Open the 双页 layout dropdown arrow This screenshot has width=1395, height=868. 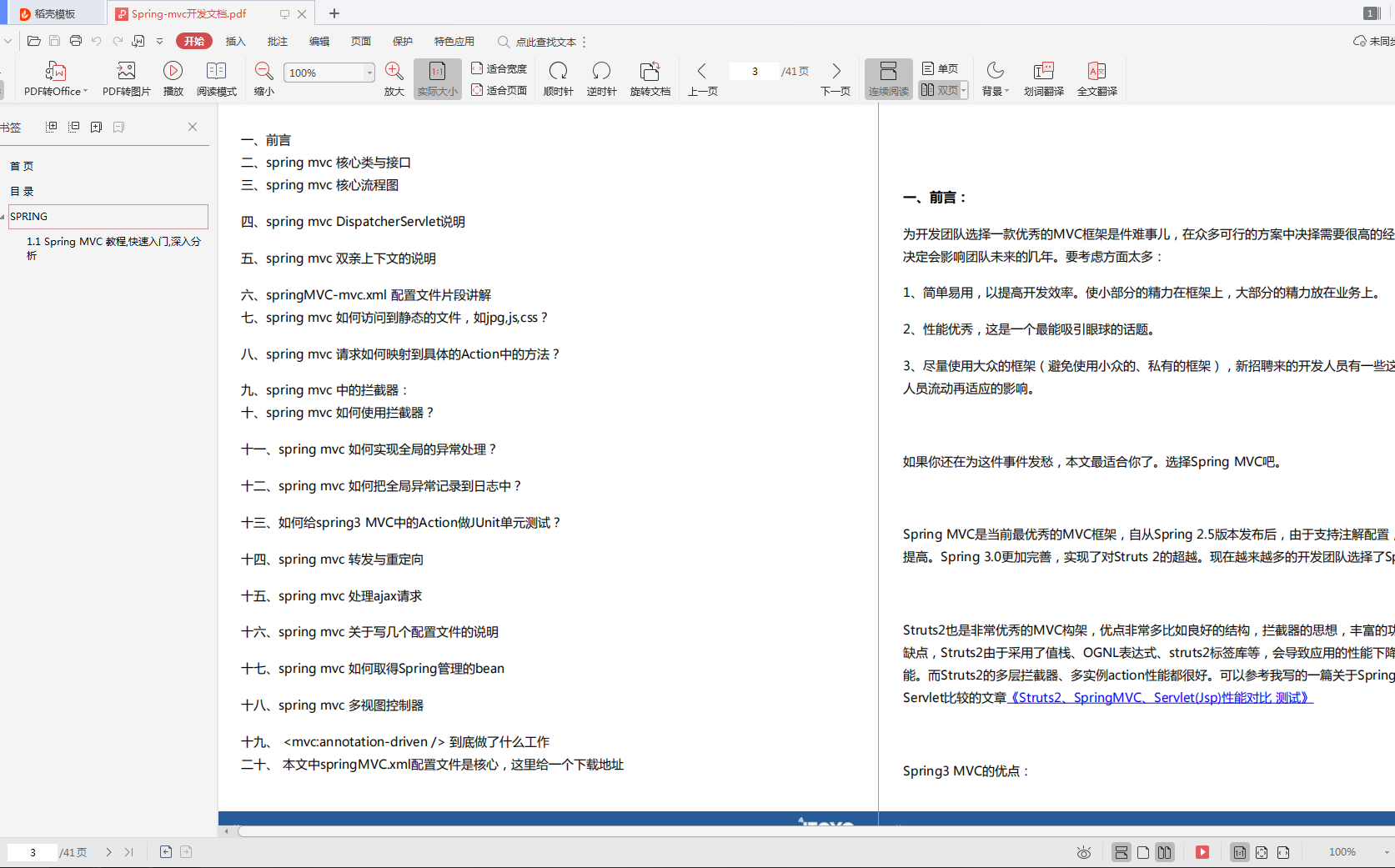click(x=964, y=90)
